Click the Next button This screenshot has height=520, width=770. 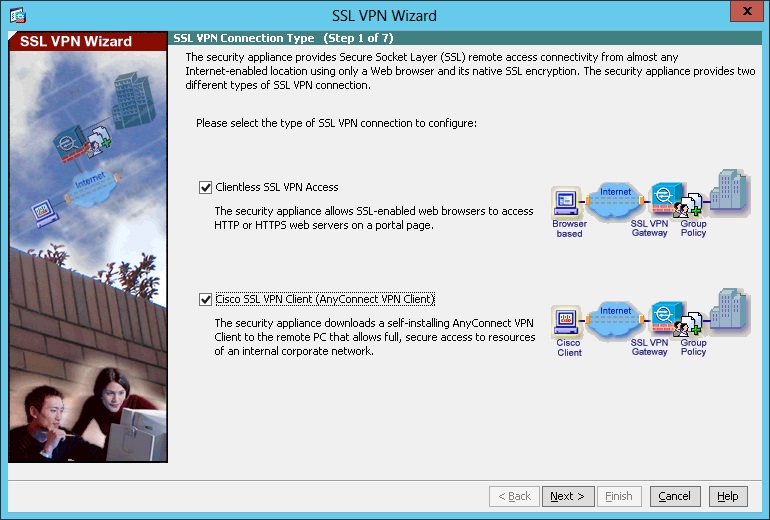coord(568,496)
